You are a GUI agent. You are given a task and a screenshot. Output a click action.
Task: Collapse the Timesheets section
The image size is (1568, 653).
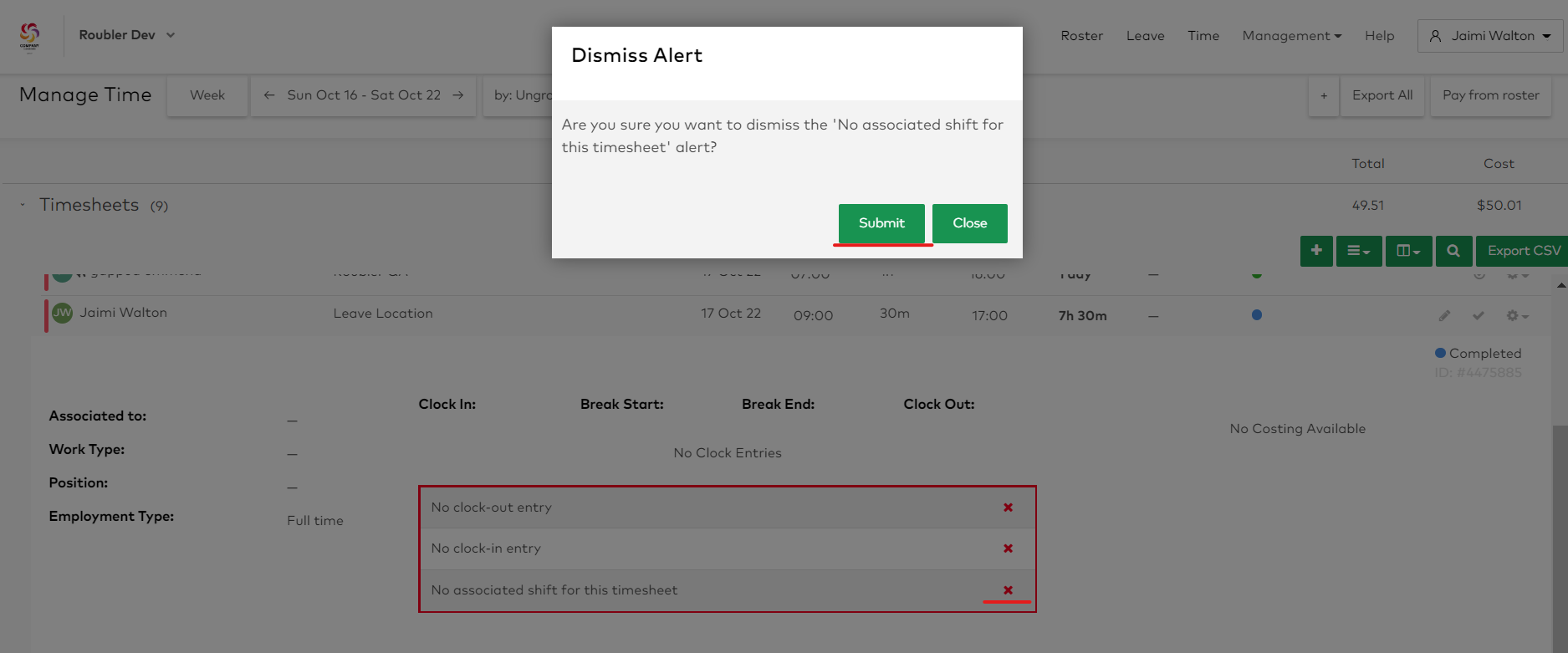tap(23, 205)
